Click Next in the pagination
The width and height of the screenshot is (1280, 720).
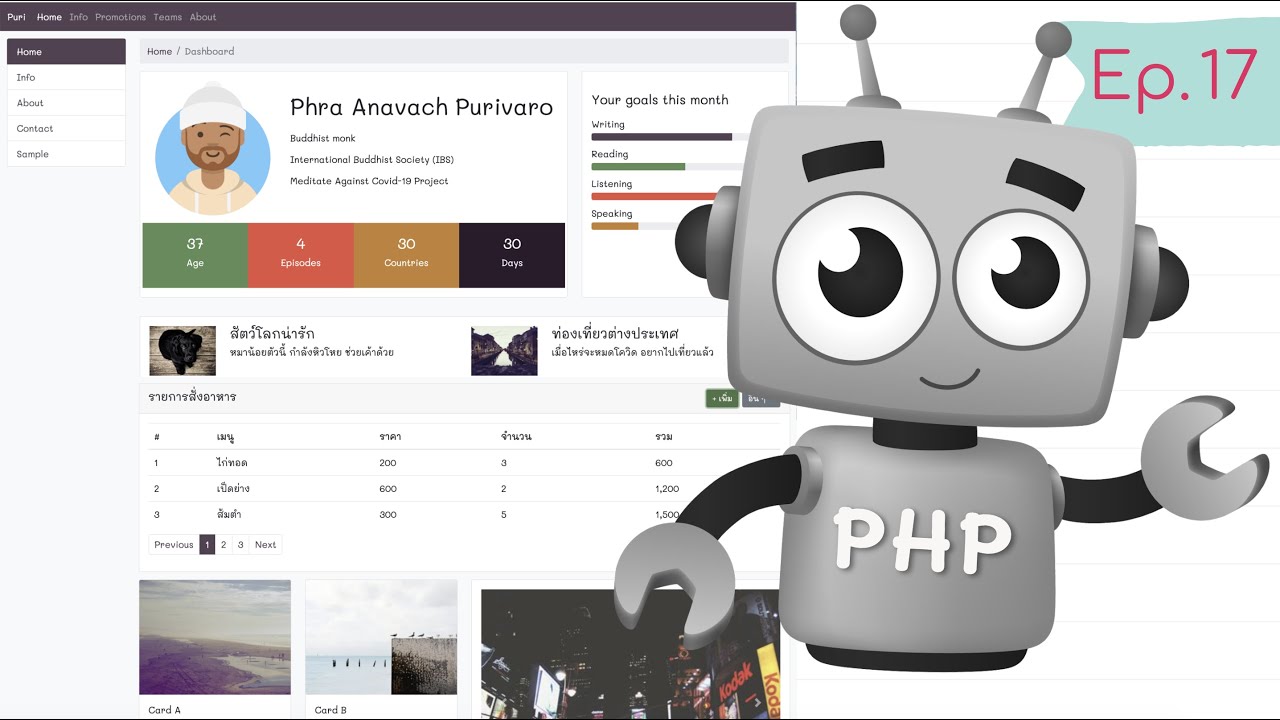(265, 545)
